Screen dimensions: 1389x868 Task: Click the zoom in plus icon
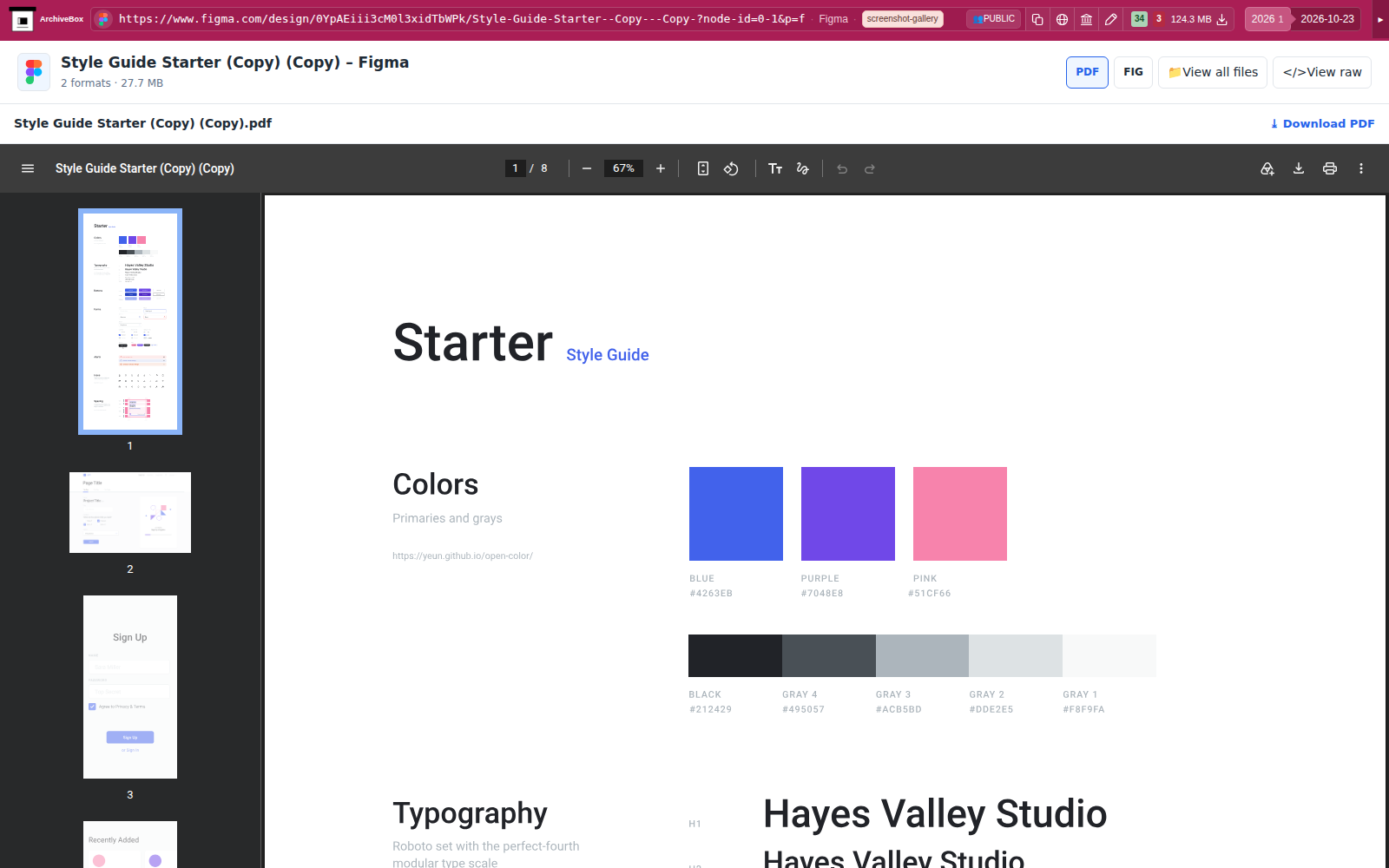(x=661, y=168)
